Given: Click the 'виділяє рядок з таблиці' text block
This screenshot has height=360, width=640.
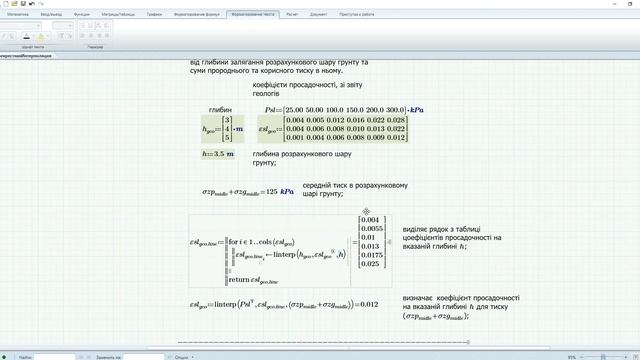Looking at the screenshot, I should pos(452,238).
